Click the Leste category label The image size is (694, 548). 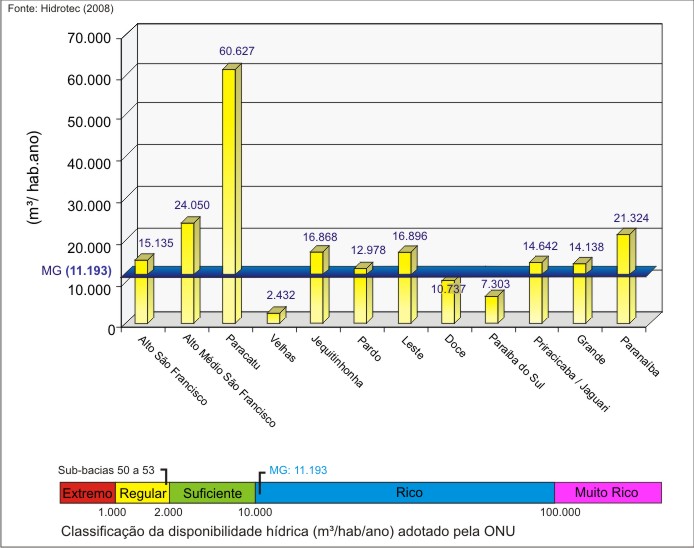pos(413,347)
